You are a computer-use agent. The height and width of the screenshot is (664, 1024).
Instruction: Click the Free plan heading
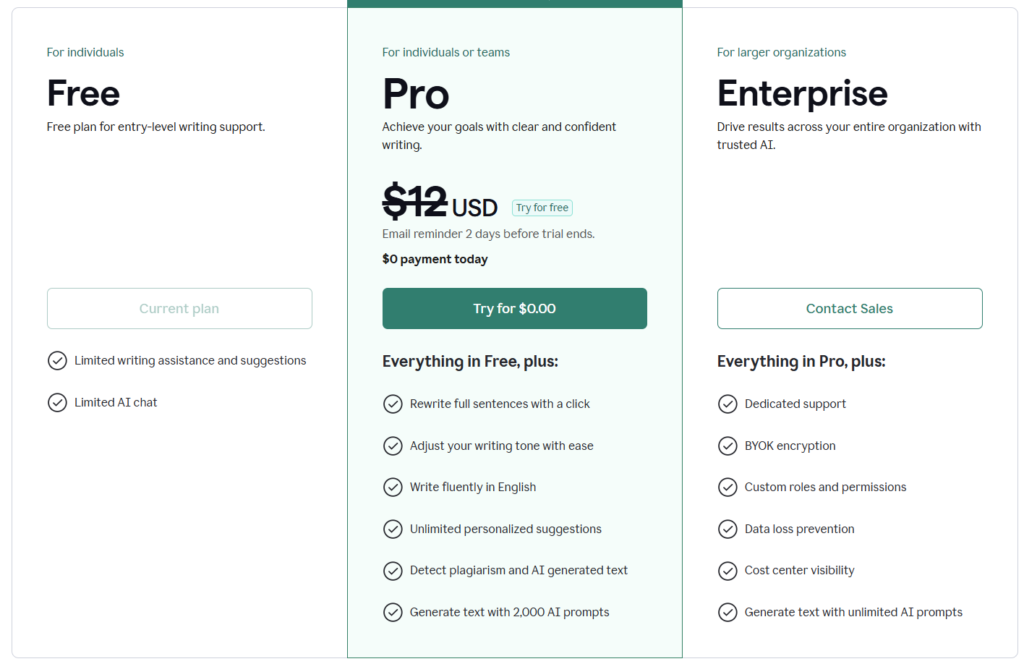click(x=83, y=94)
